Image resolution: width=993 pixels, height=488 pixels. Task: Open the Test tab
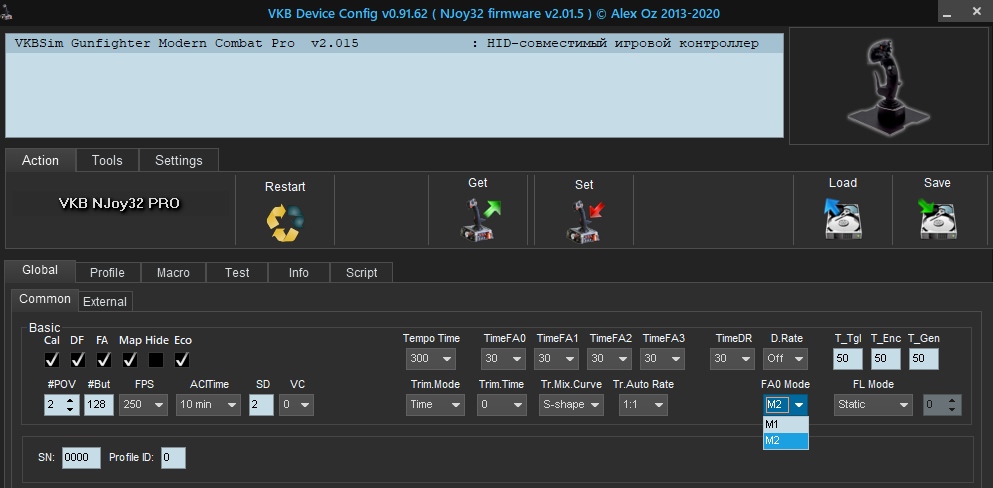click(x=237, y=273)
